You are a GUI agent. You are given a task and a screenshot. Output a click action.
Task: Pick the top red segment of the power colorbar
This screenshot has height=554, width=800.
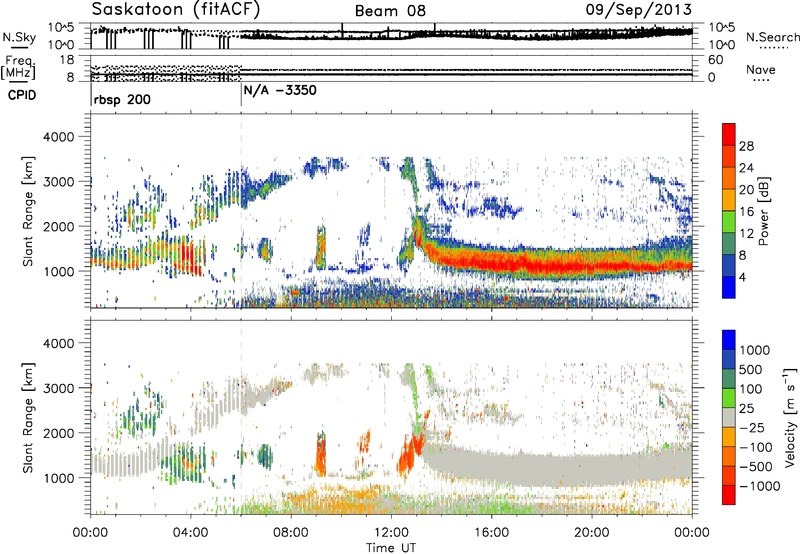(729, 135)
